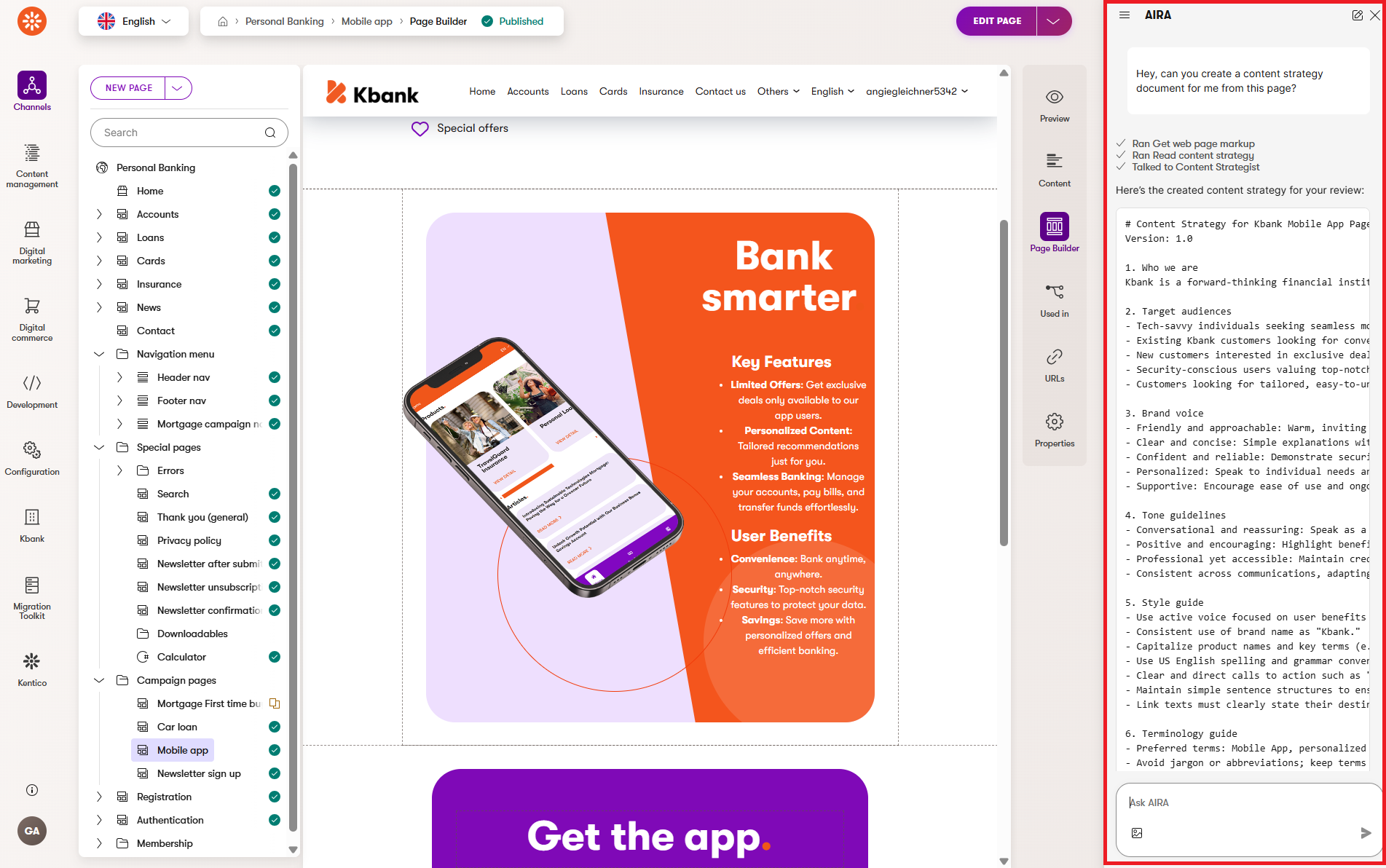This screenshot has height=868, width=1386.
Task: Click the page preview vertical scrollbar
Action: (x=1004, y=382)
